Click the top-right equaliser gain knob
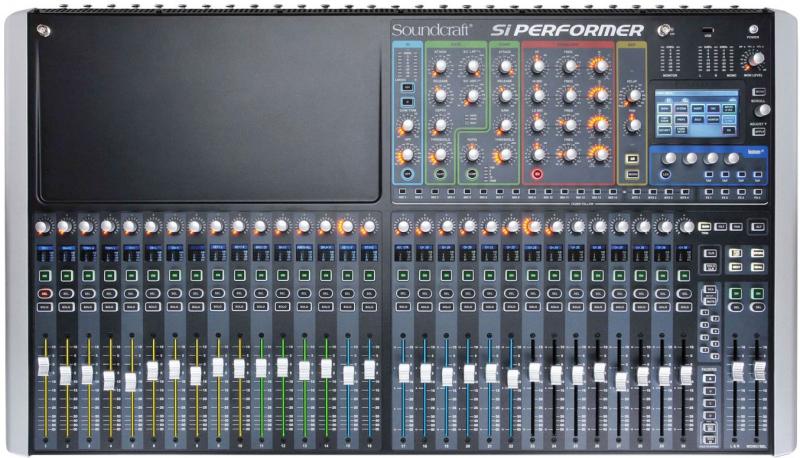 pos(600,67)
